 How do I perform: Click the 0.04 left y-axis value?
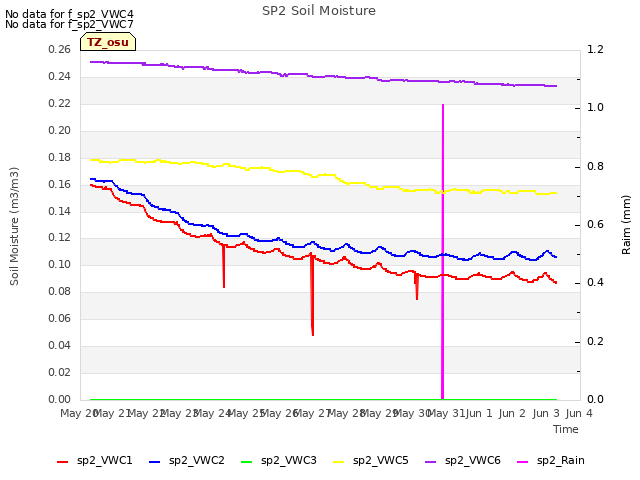click(x=60, y=345)
